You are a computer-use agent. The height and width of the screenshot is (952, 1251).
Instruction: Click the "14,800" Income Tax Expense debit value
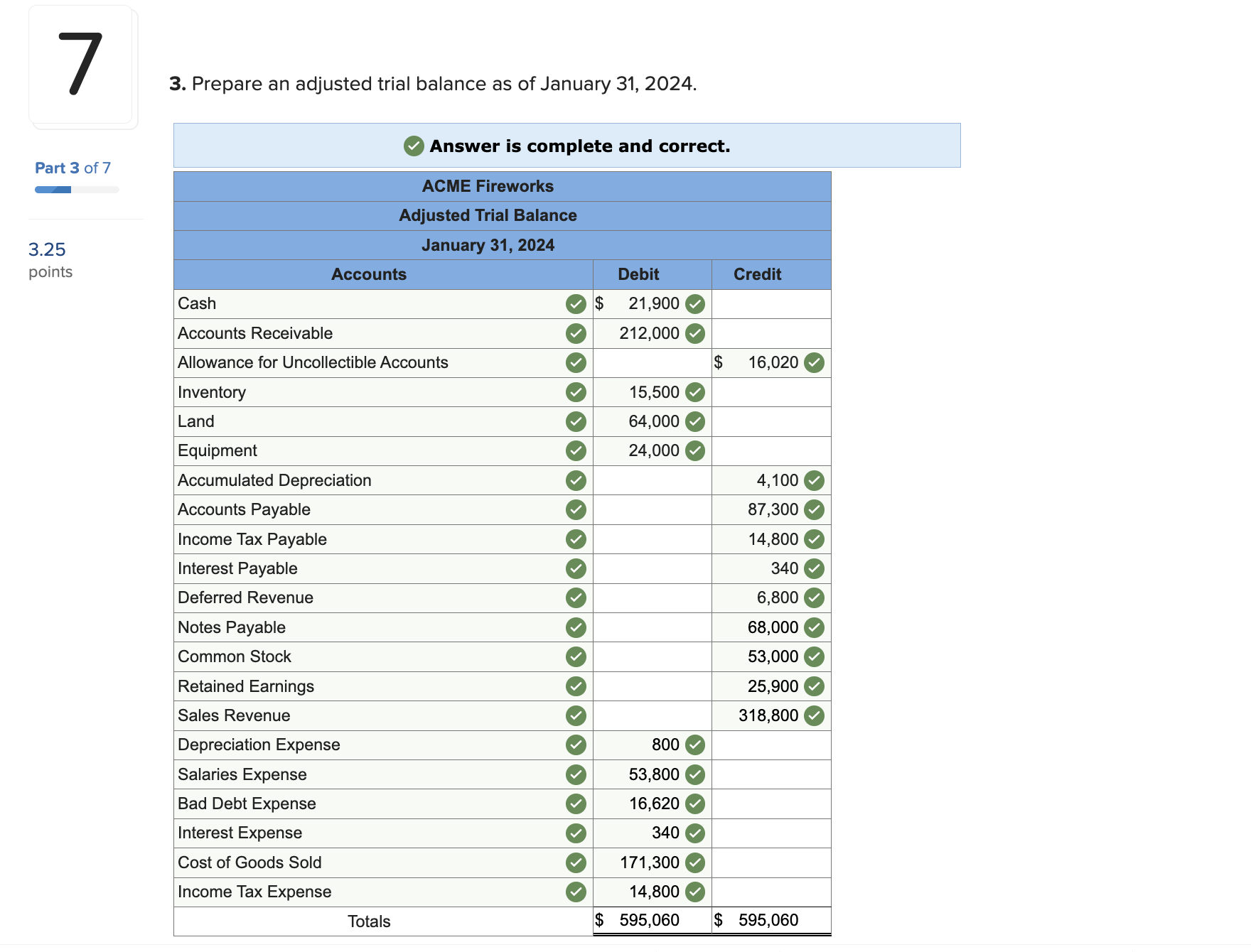[x=655, y=892]
